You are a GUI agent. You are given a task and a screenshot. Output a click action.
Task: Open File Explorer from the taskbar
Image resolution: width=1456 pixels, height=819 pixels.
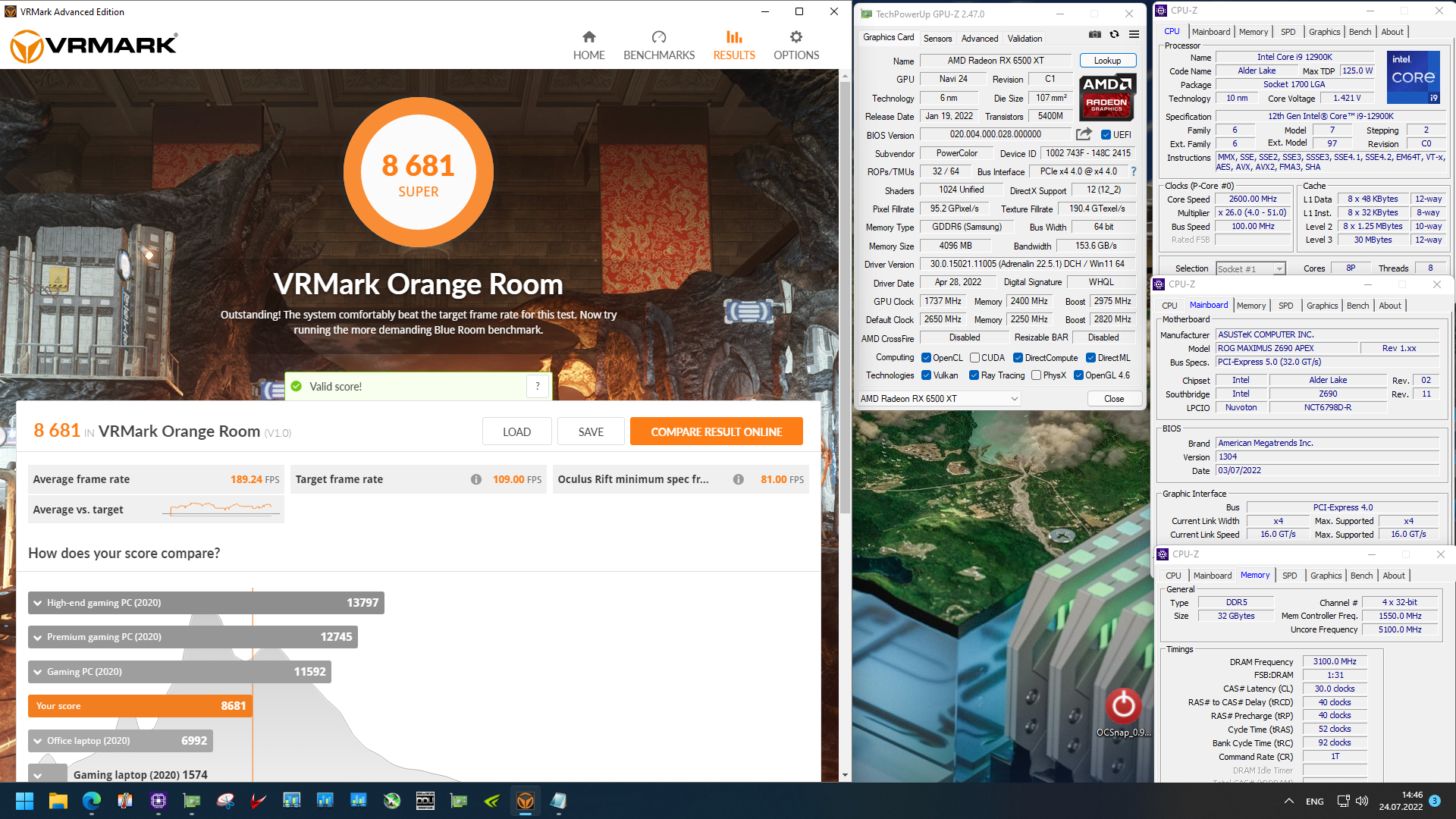coord(58,801)
